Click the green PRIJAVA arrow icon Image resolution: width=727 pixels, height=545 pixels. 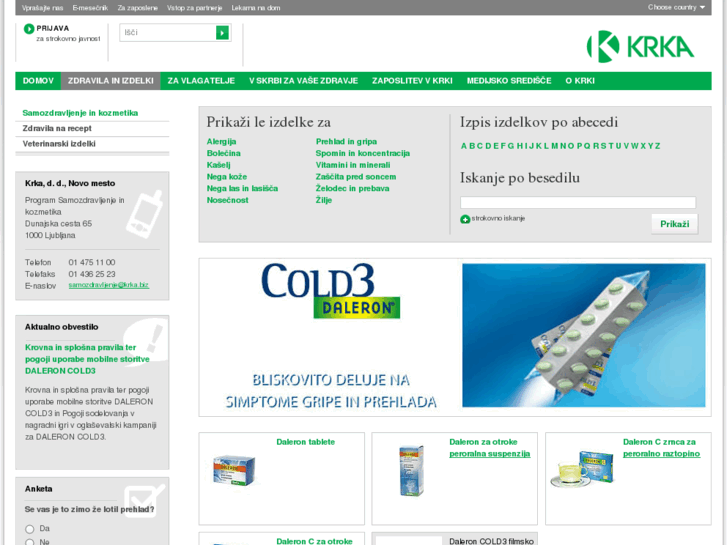pyautogui.click(x=29, y=29)
